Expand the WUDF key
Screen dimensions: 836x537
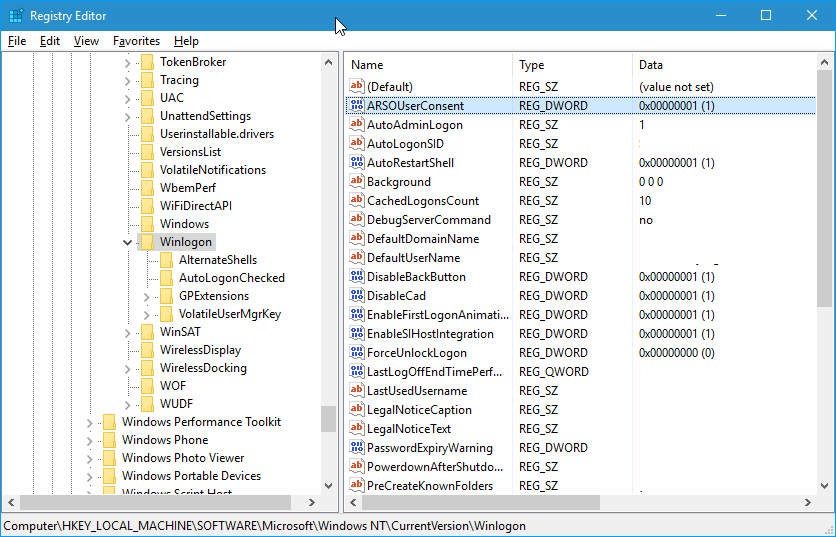(x=127, y=405)
